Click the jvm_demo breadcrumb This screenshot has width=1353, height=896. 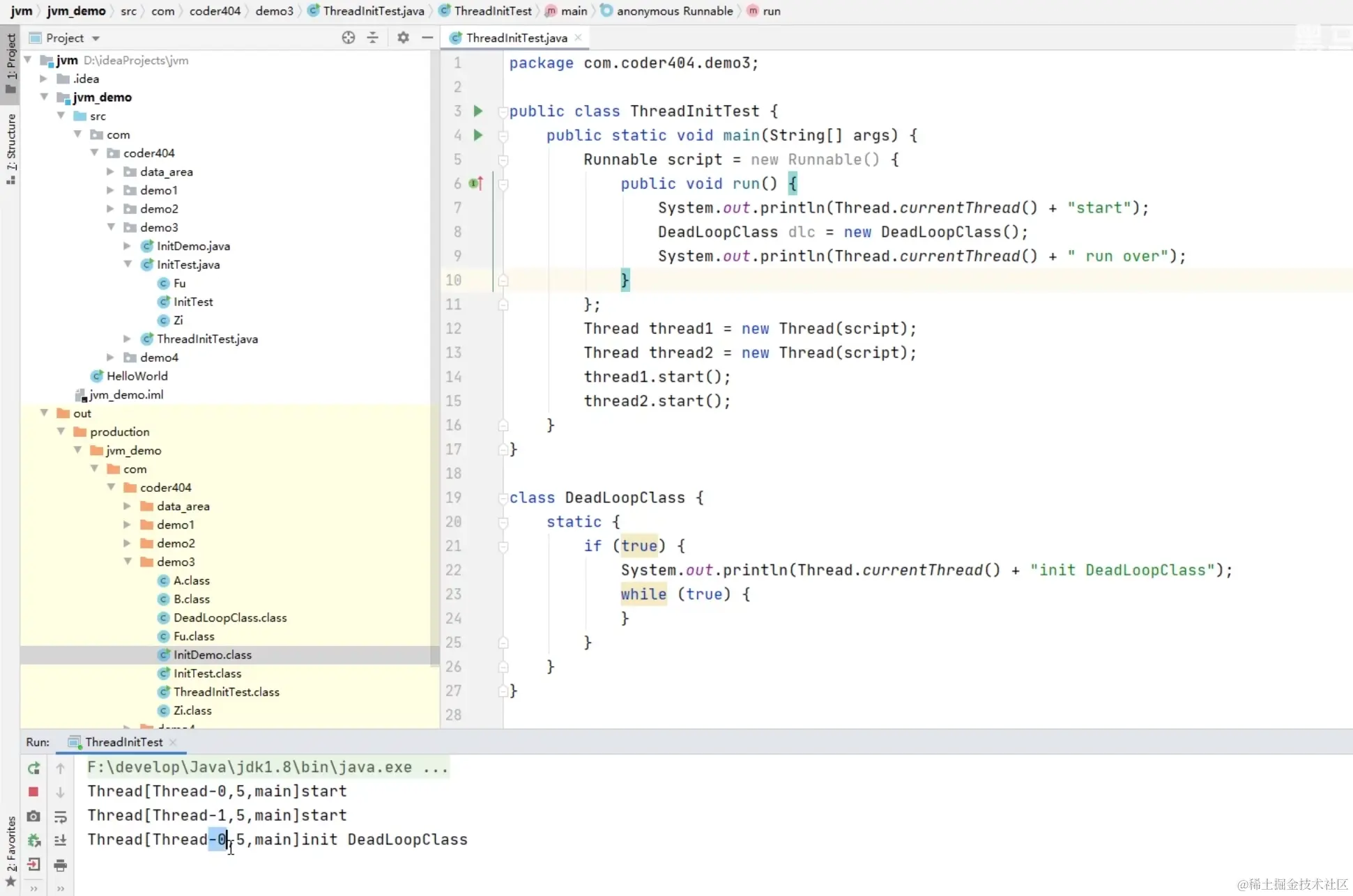76,10
